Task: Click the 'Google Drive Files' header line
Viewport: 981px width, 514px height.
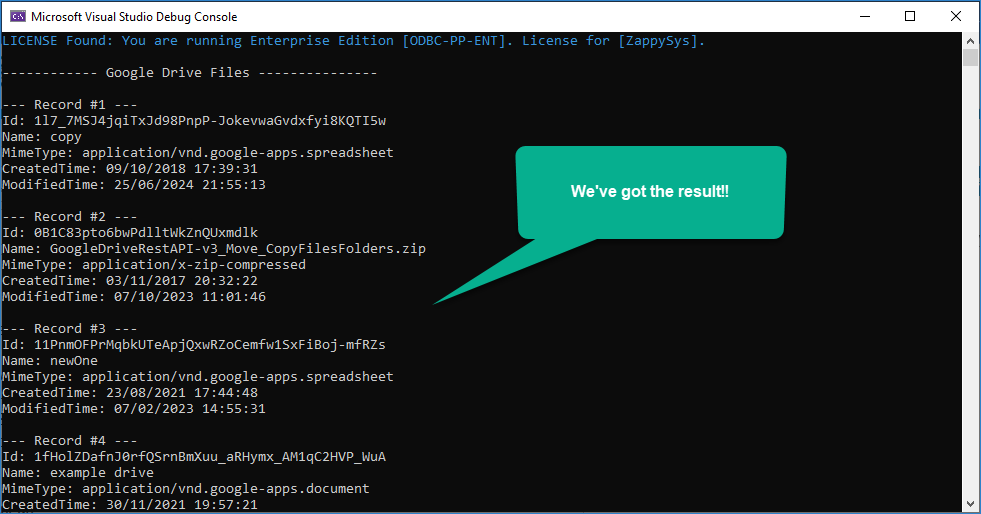Action: tap(190, 73)
